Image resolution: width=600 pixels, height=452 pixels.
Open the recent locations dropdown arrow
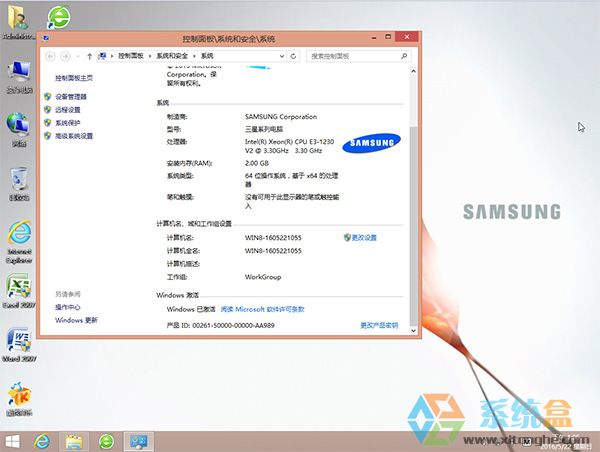pyautogui.click(x=78, y=56)
